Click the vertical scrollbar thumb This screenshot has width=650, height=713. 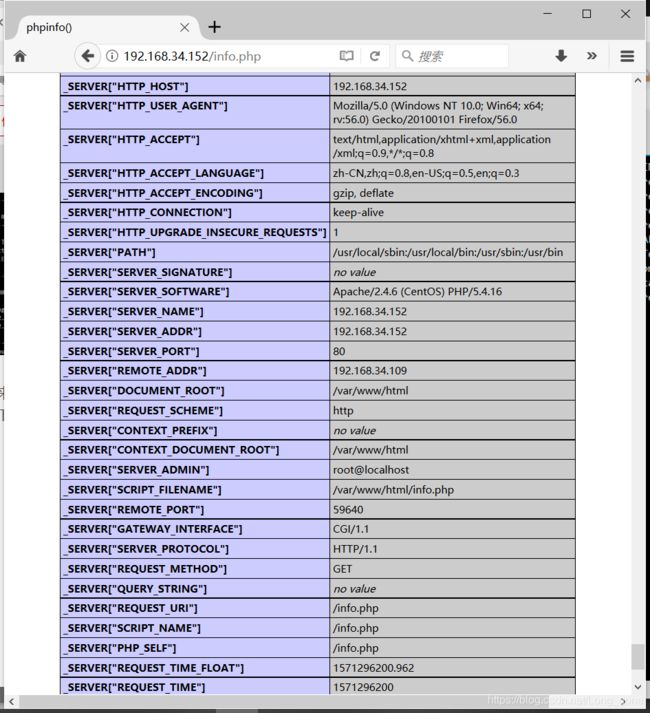(x=638, y=657)
